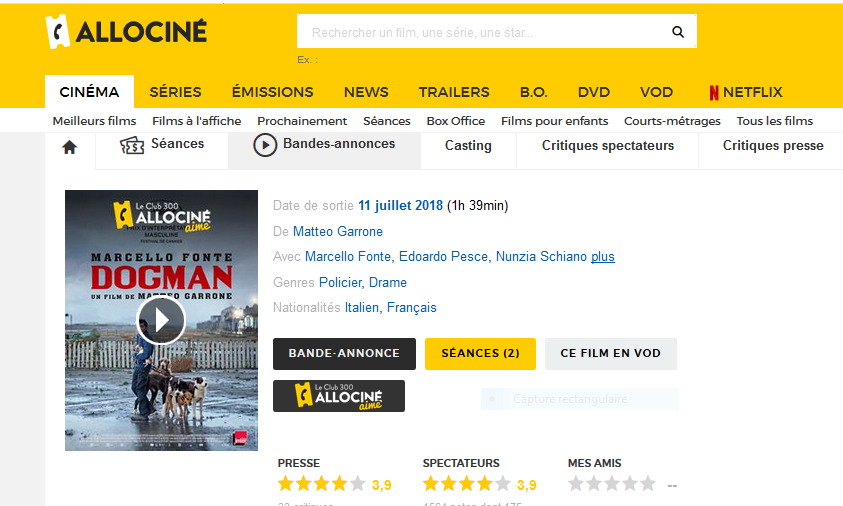This screenshot has width=843, height=506.
Task: Open the Box Office submenu link
Action: (456, 121)
